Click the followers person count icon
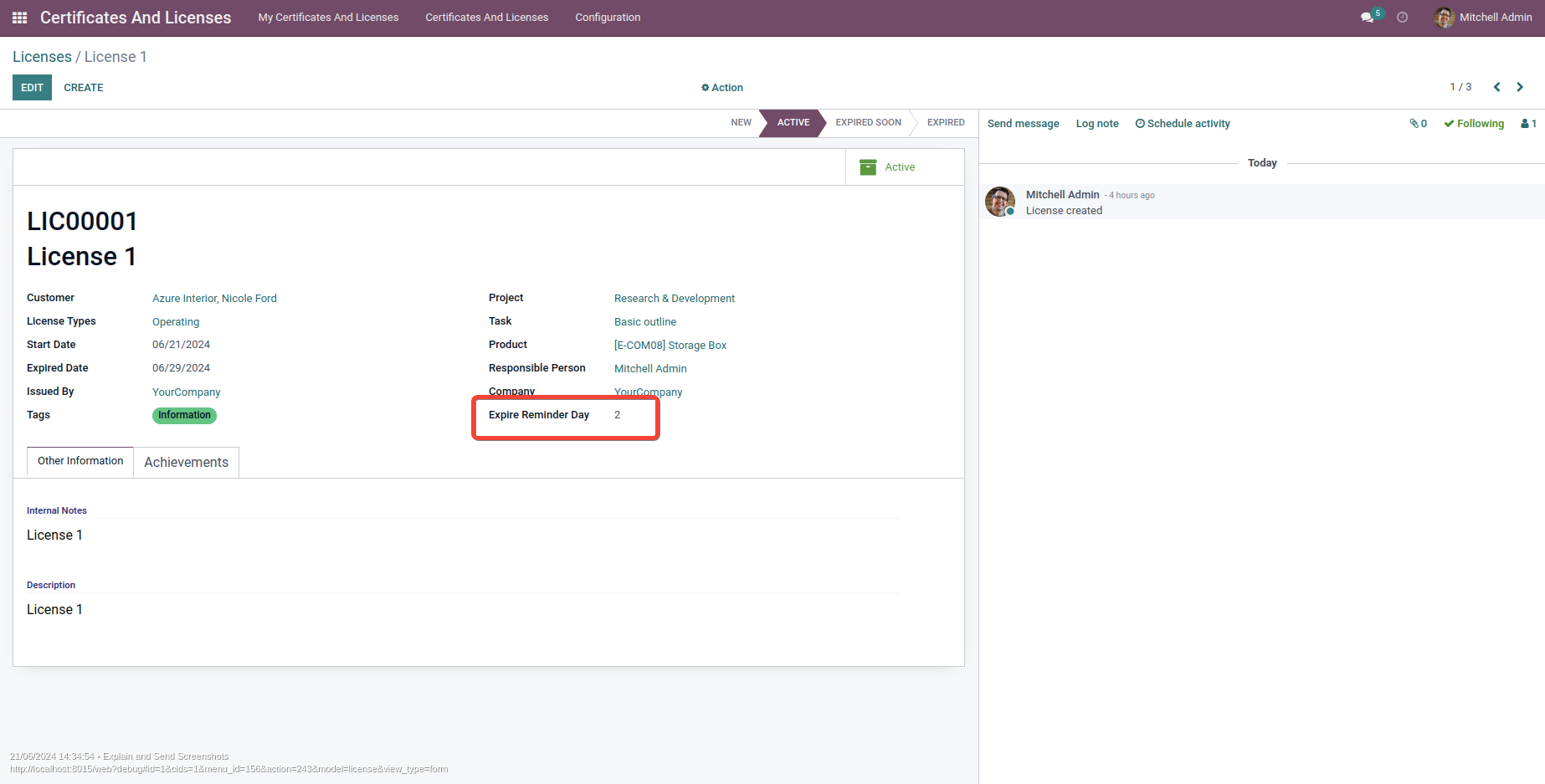Image resolution: width=1545 pixels, height=784 pixels. tap(1528, 124)
